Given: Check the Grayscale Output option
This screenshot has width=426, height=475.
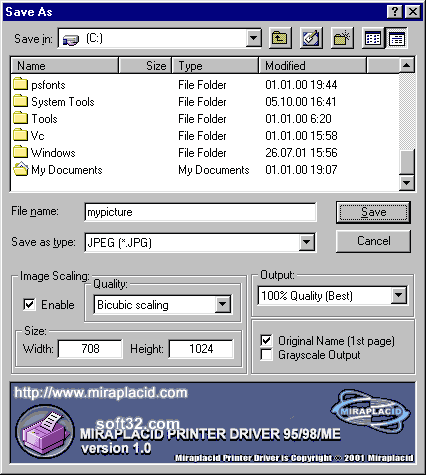Looking at the screenshot, I should pyautogui.click(x=266, y=355).
